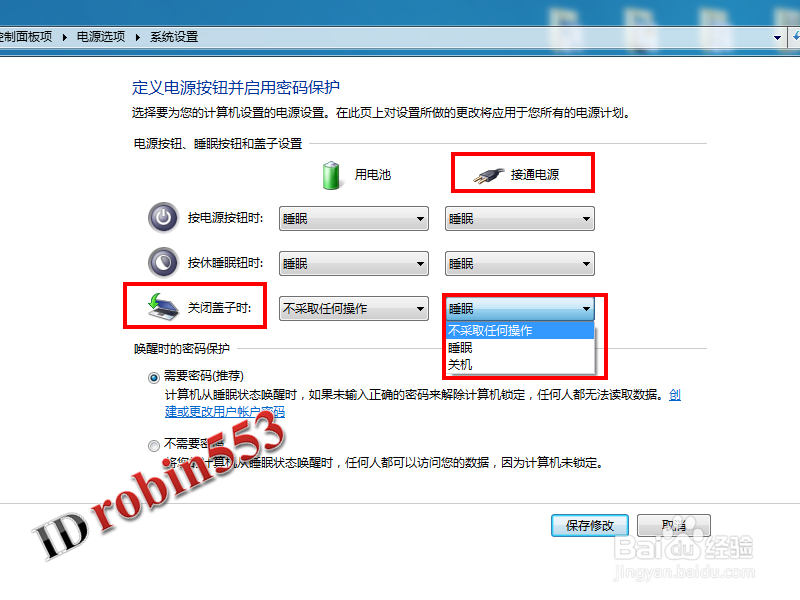Choose 不采取任何操作 in open list
This screenshot has height=600, width=800.
[x=520, y=331]
